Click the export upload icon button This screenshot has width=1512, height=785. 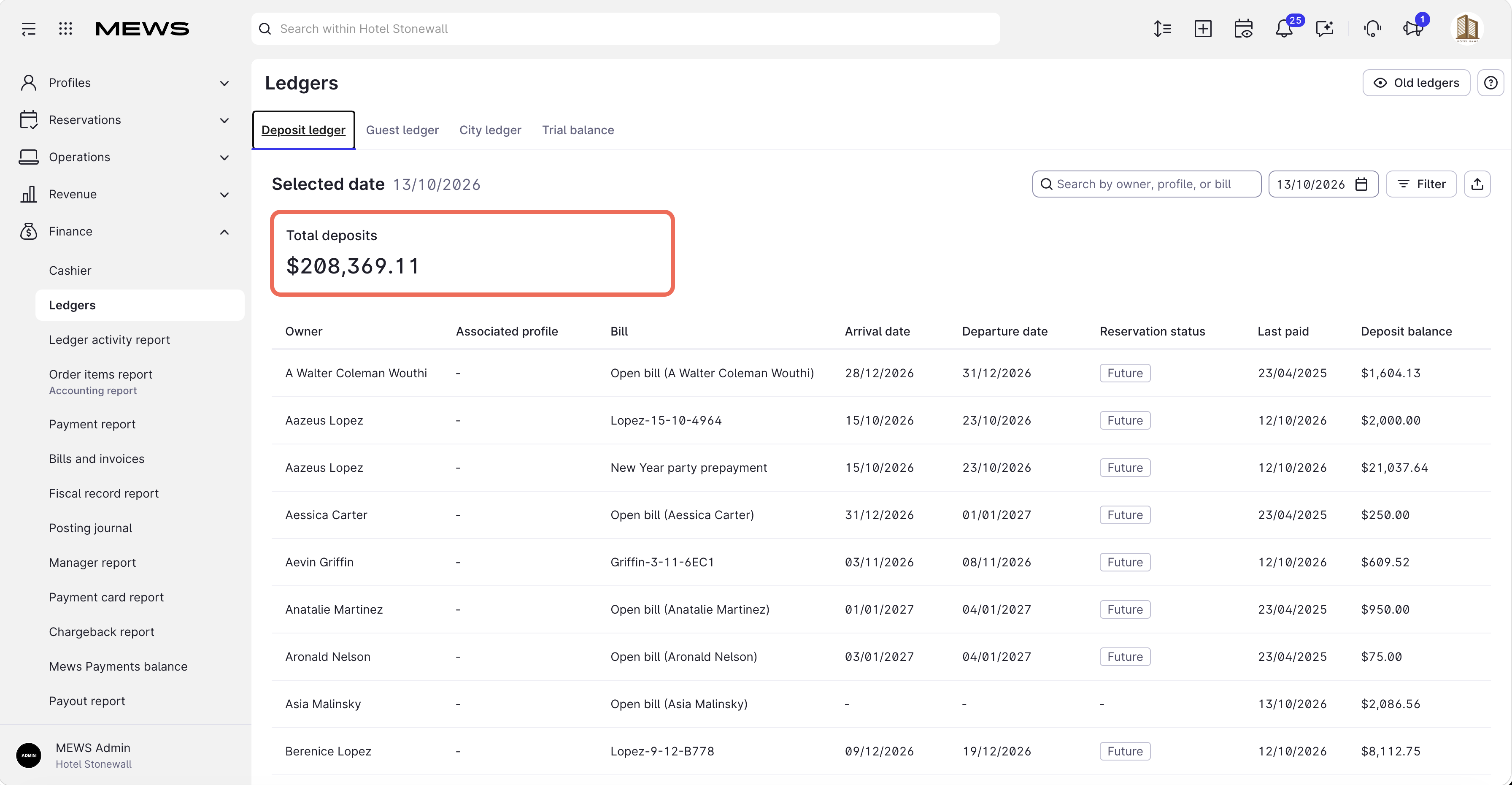[x=1477, y=184]
